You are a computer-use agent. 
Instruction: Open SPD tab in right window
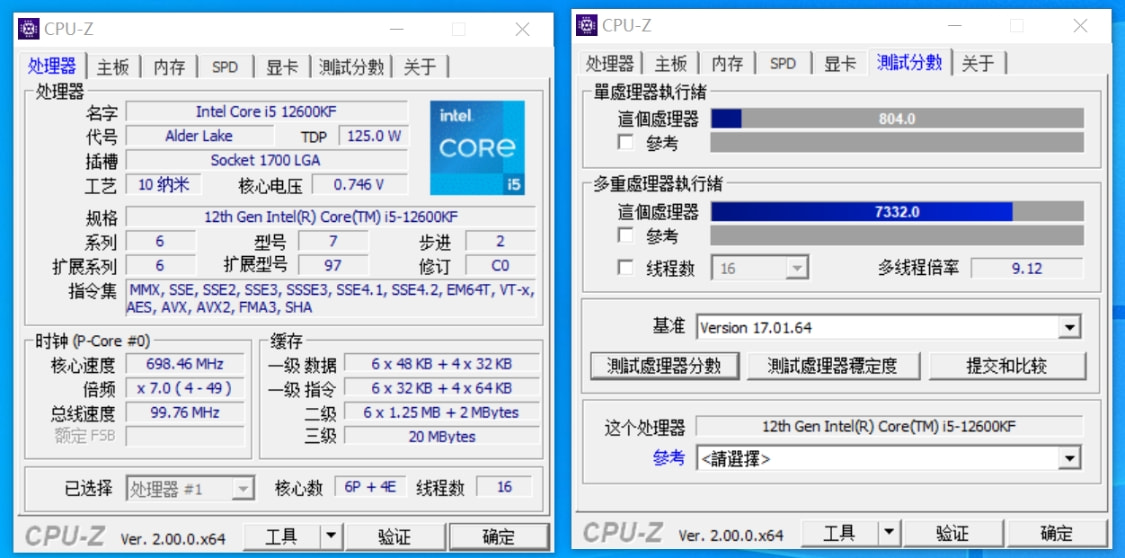[783, 63]
